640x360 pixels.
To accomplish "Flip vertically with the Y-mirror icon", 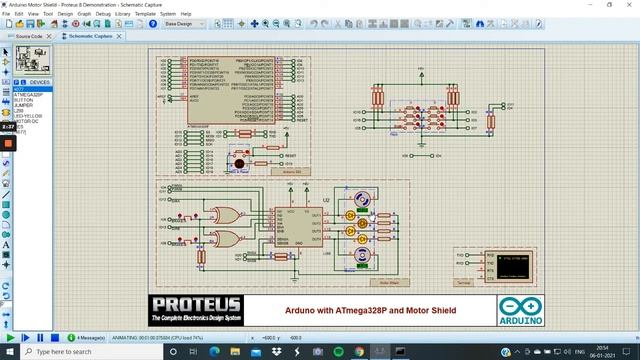I will (6, 324).
